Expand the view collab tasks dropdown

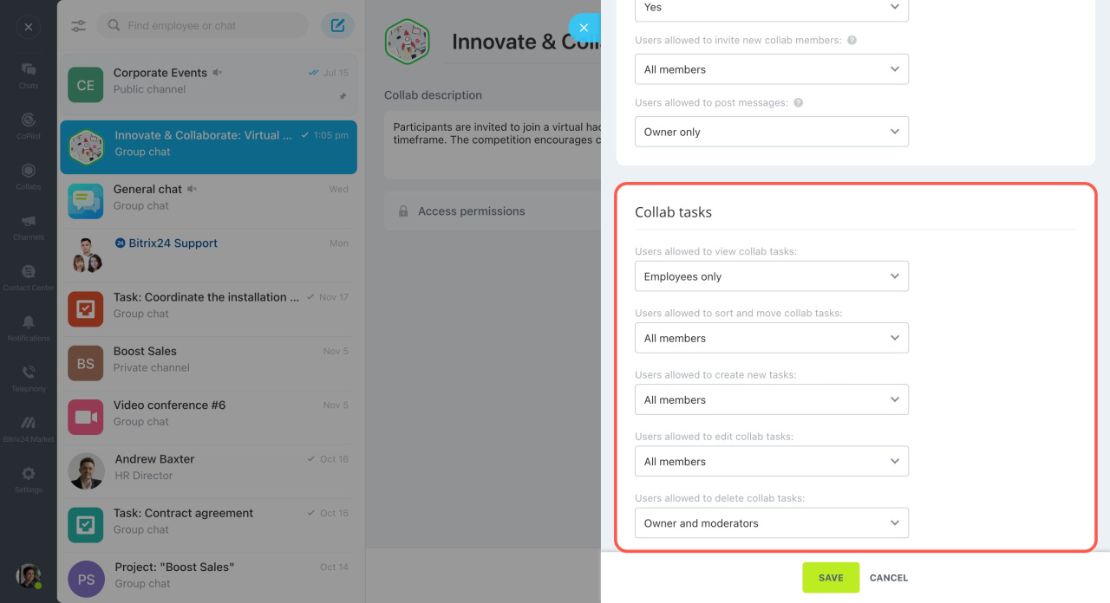[x=772, y=277]
